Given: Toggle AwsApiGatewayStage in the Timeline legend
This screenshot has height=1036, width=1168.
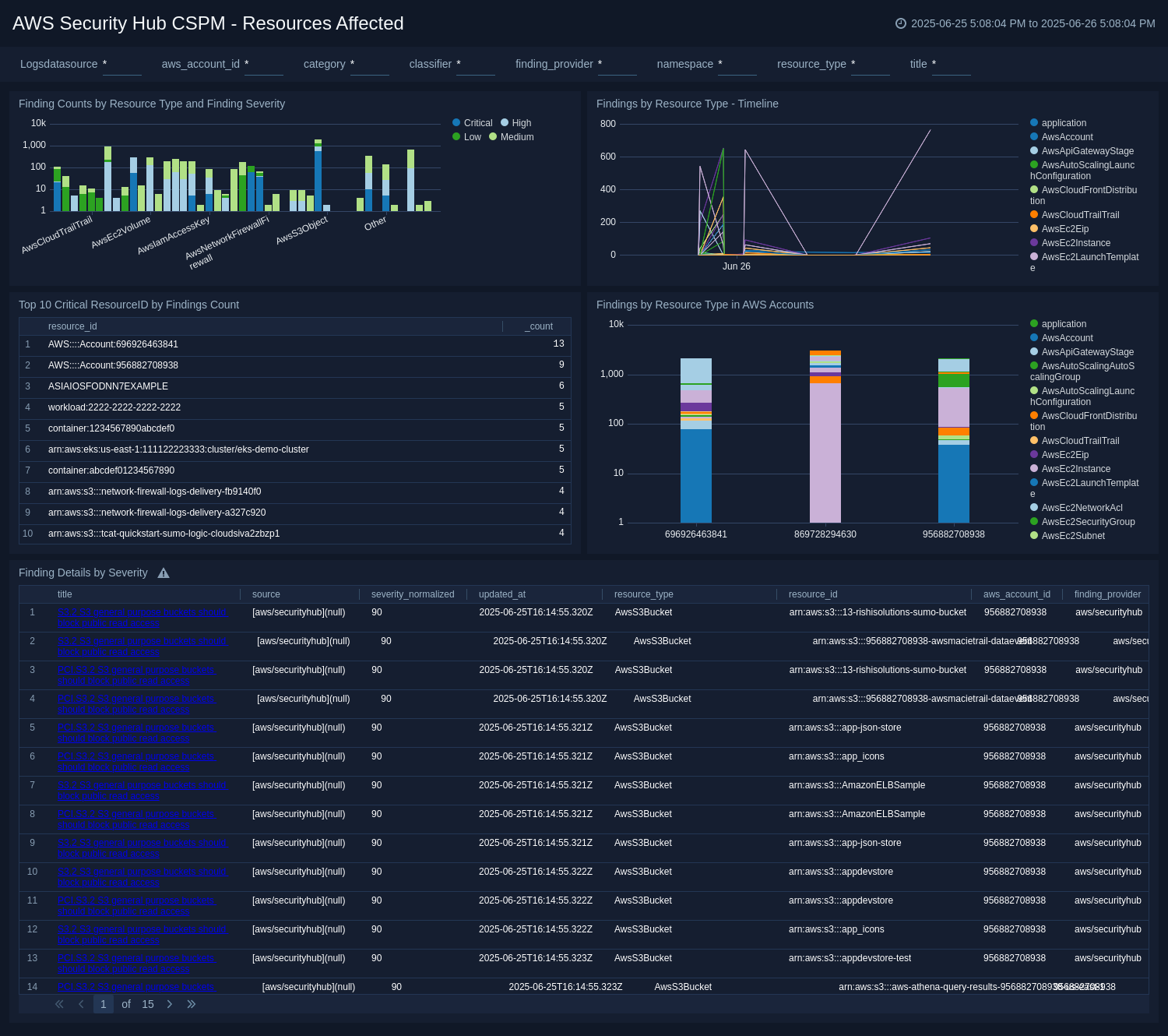Looking at the screenshot, I should pos(1082,151).
